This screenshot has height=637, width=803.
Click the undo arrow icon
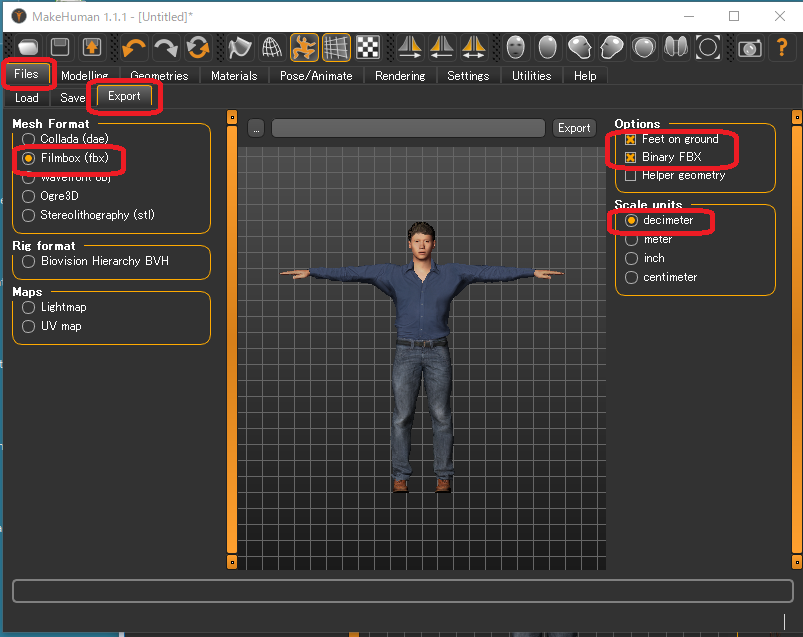[x=134, y=47]
